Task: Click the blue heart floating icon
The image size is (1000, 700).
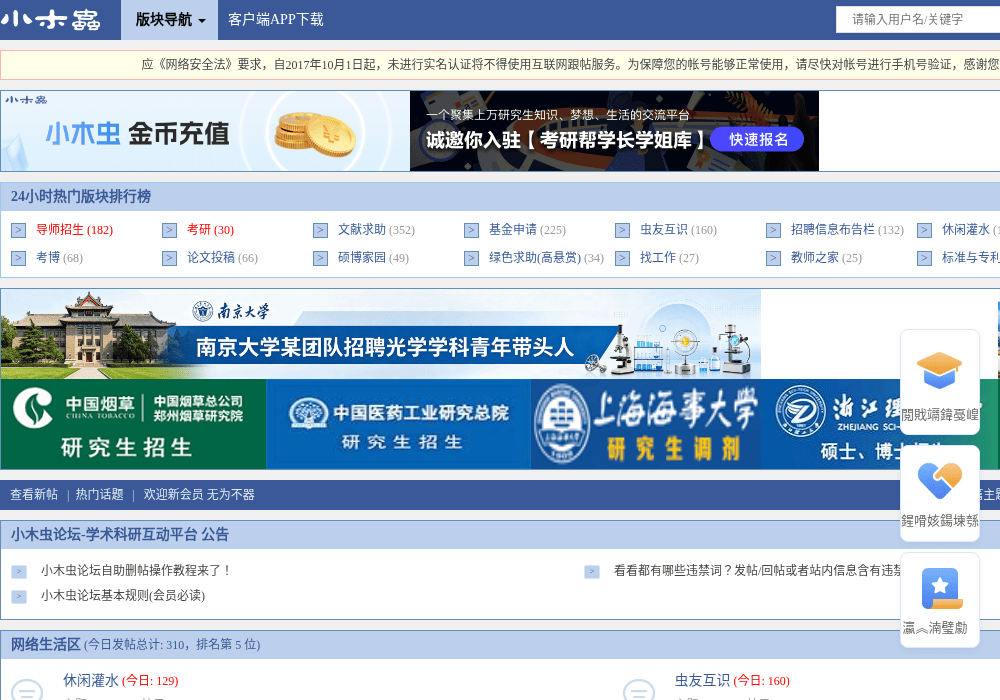Action: (x=939, y=481)
